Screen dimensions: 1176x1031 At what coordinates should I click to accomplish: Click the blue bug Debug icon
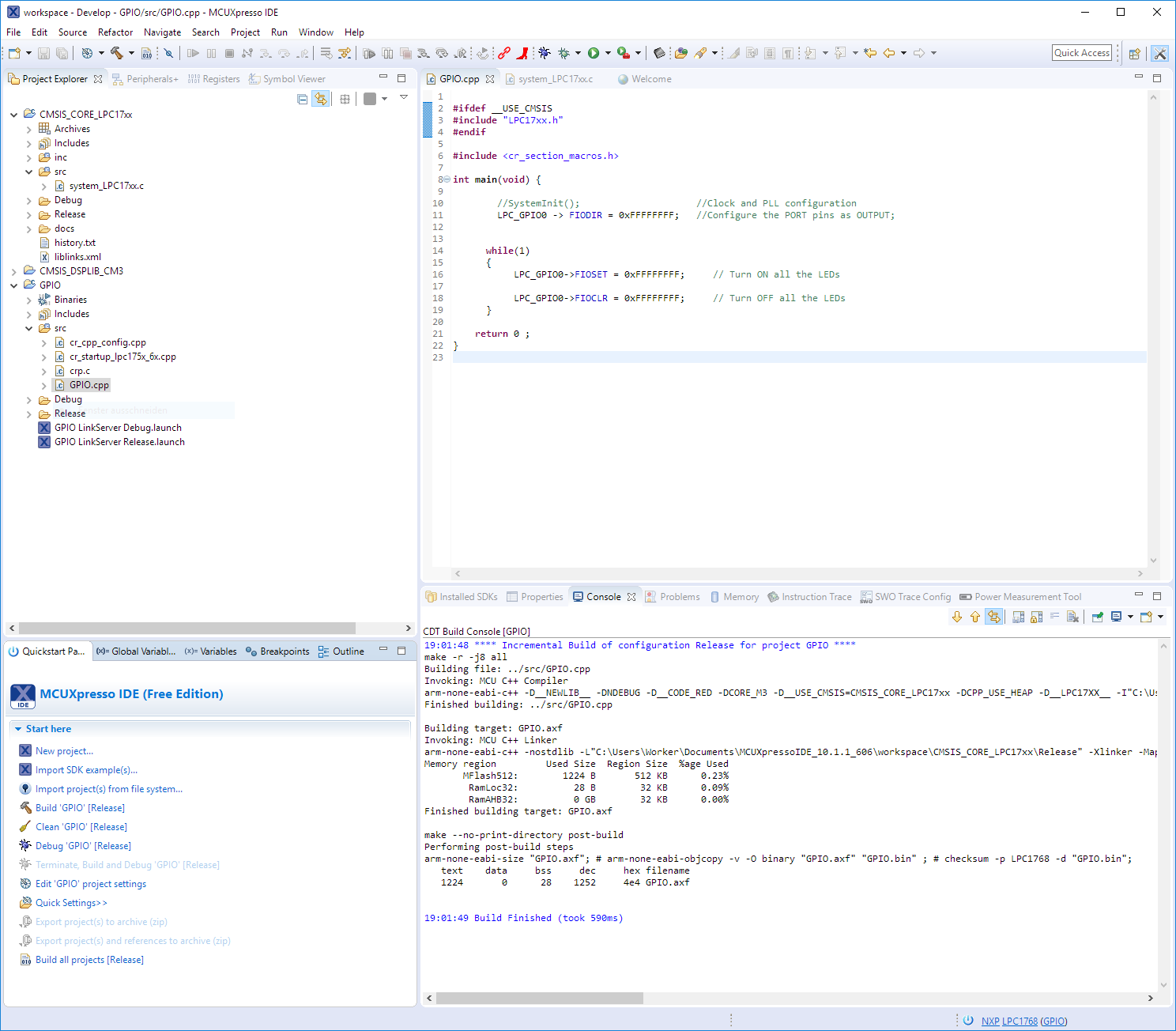[x=545, y=53]
